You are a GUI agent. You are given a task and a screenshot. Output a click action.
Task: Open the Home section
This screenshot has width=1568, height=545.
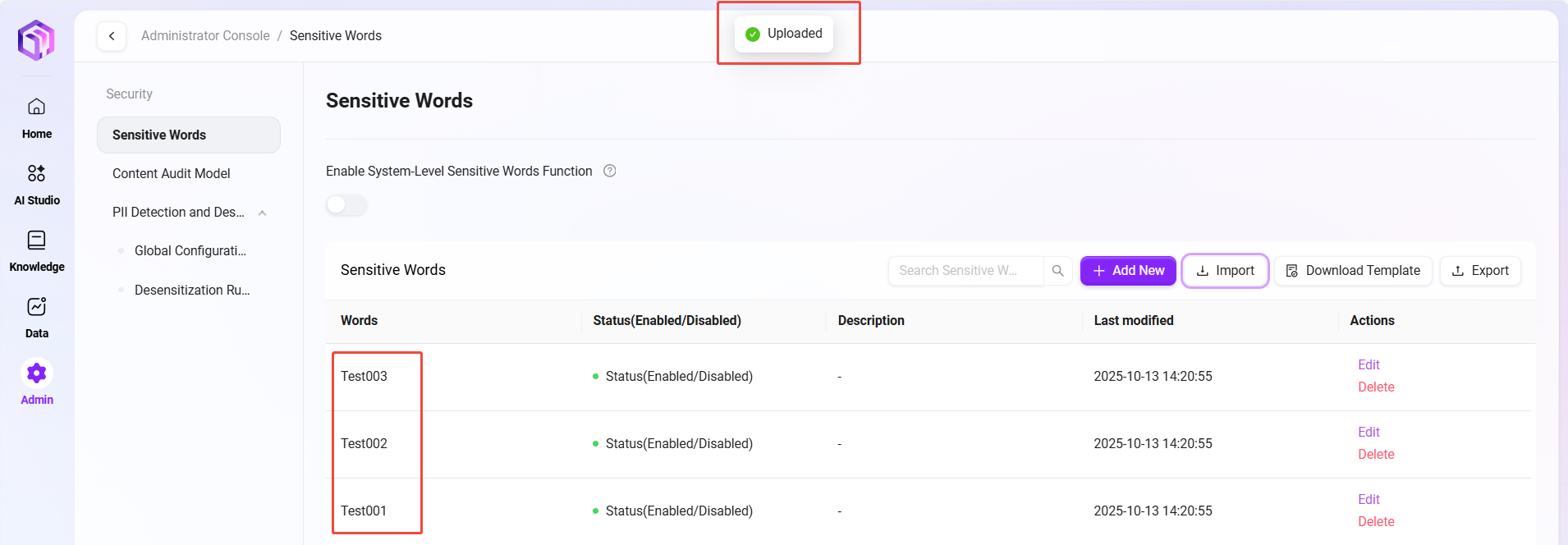point(37,117)
